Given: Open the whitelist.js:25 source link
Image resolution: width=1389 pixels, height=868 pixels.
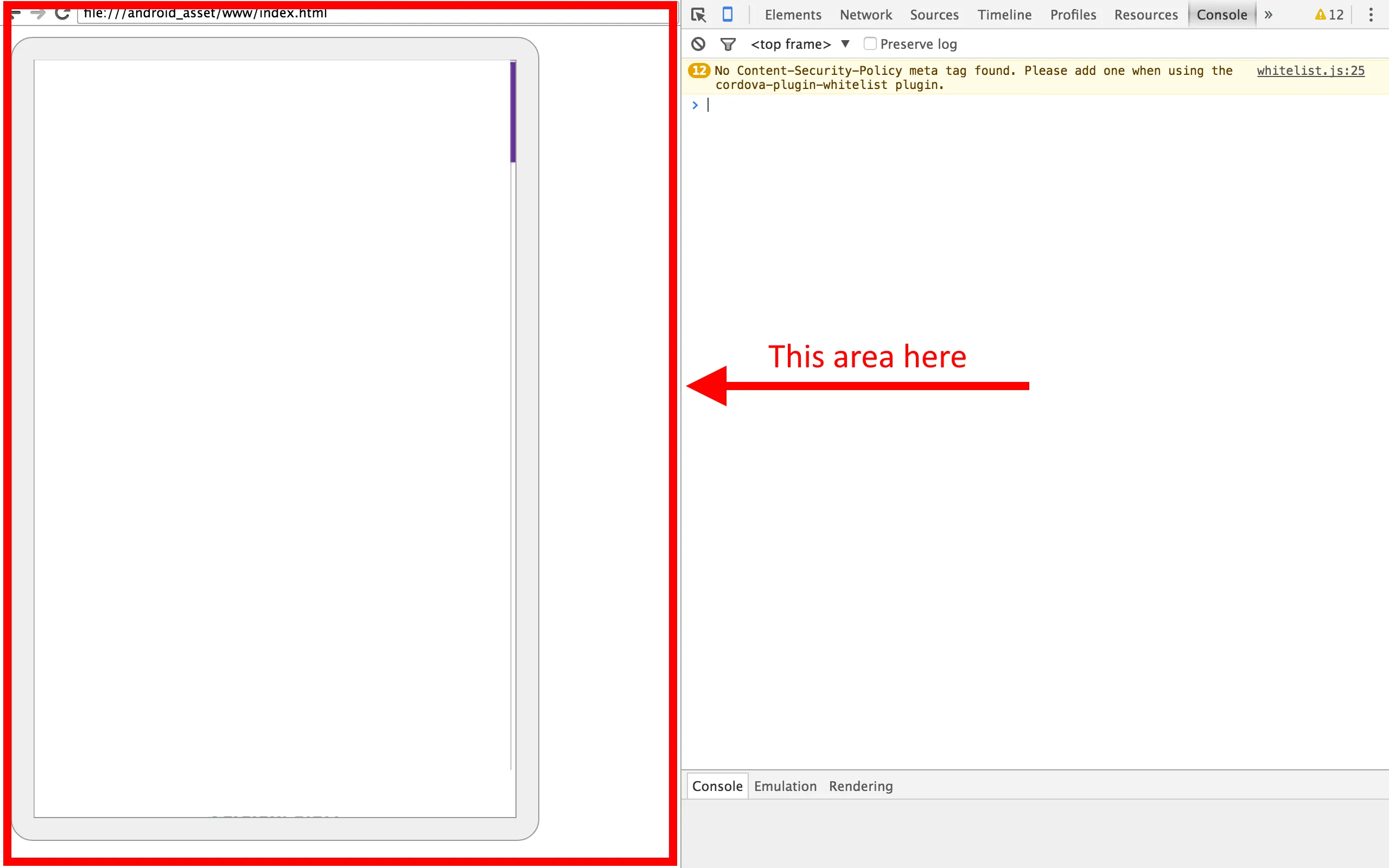Looking at the screenshot, I should pos(1310,71).
